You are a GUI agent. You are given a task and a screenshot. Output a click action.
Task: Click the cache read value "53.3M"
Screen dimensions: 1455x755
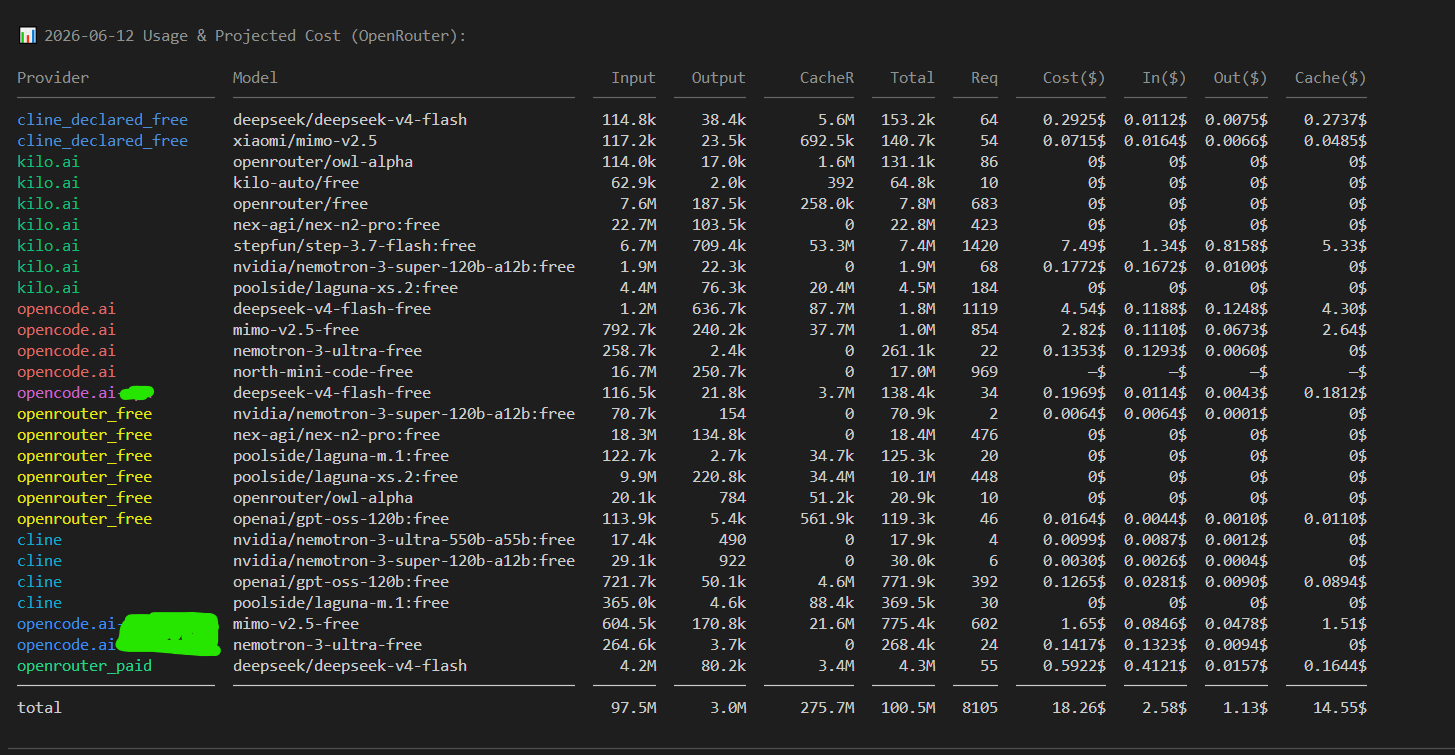pos(832,246)
